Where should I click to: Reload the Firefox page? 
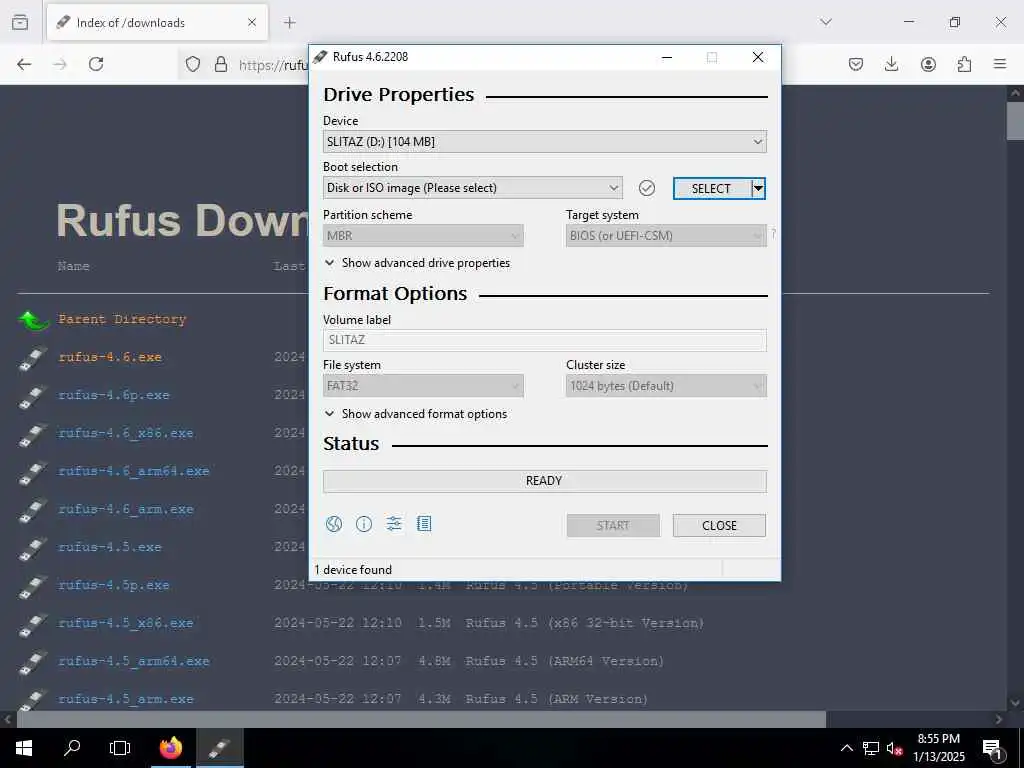coord(96,64)
